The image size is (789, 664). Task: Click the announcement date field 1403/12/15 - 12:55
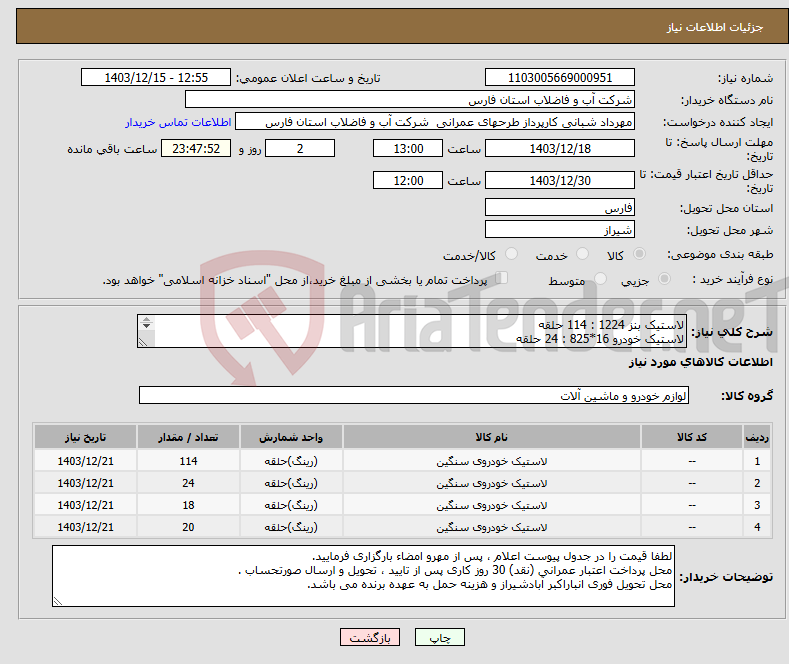155,77
